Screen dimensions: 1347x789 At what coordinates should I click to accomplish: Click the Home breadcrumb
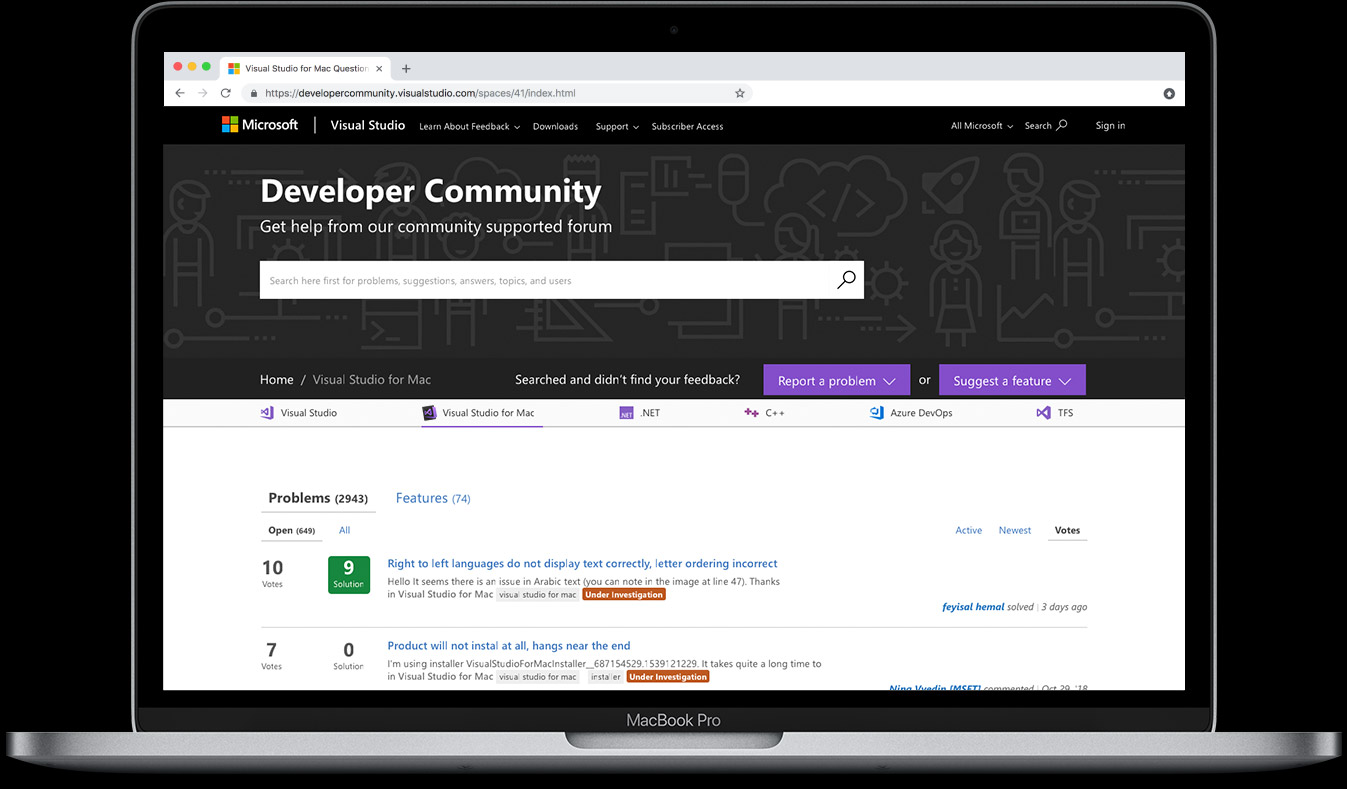[x=277, y=380]
